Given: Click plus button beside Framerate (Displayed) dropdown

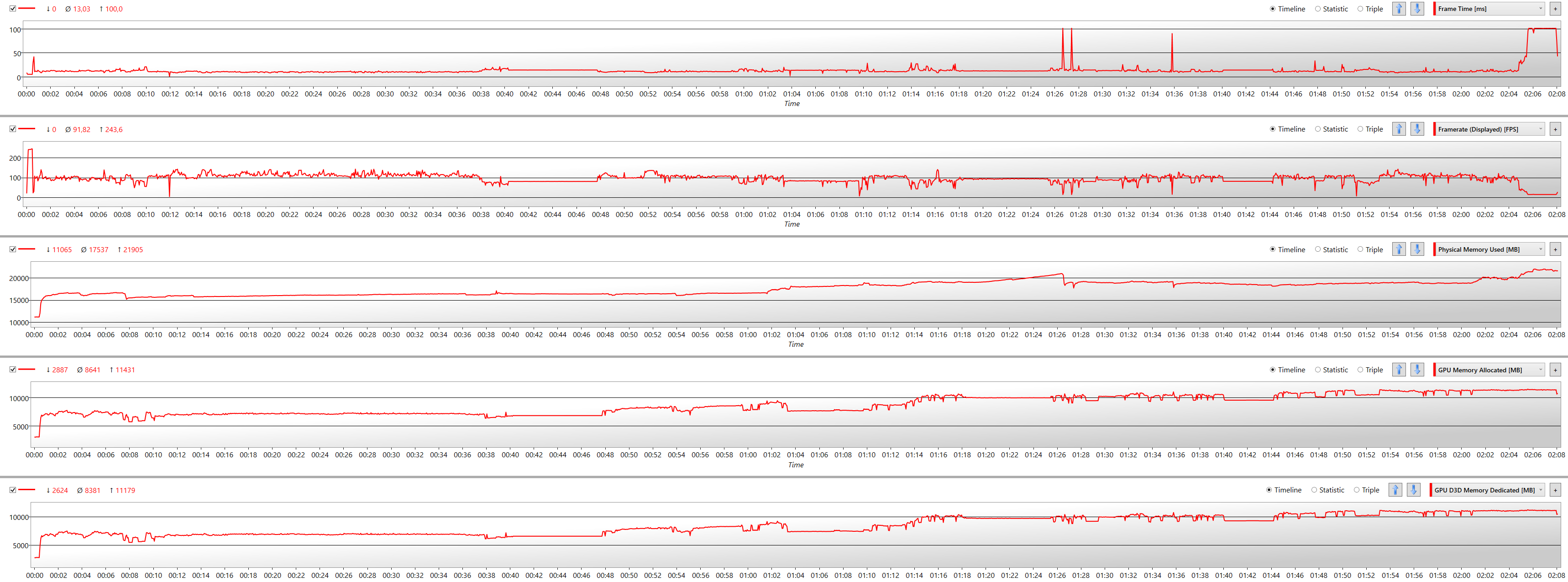Looking at the screenshot, I should (1555, 129).
